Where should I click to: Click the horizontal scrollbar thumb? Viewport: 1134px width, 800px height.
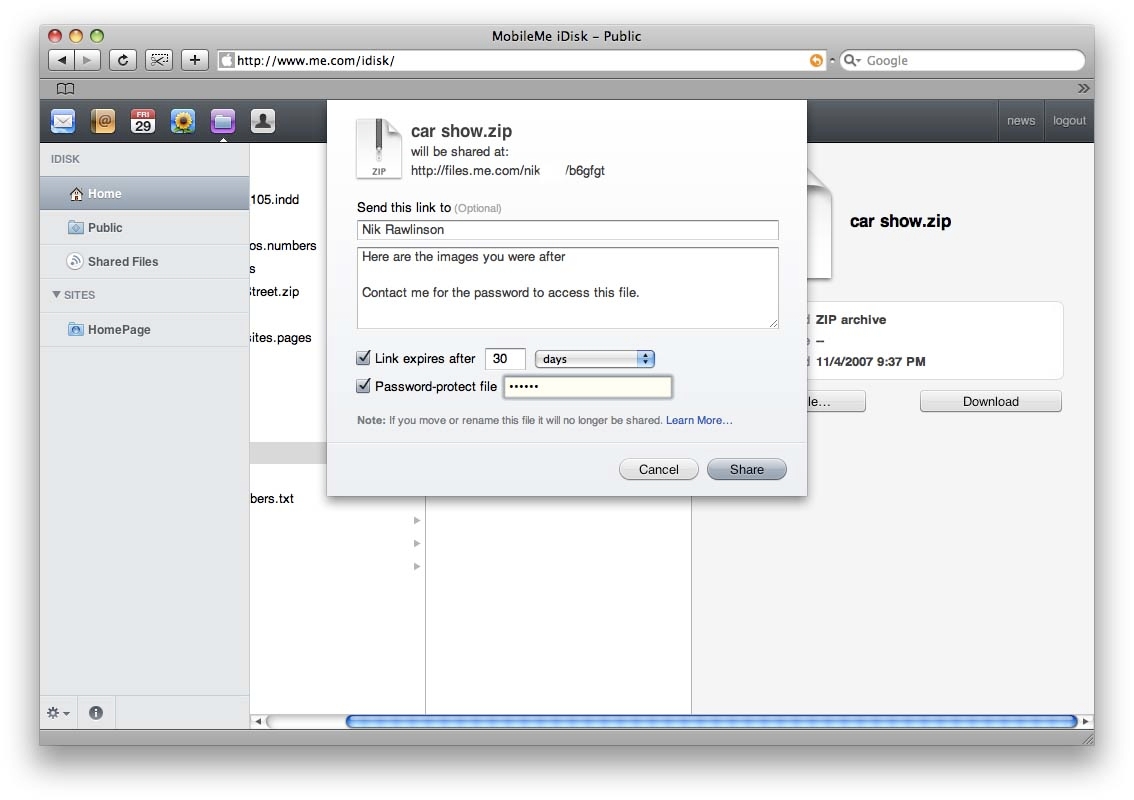712,721
